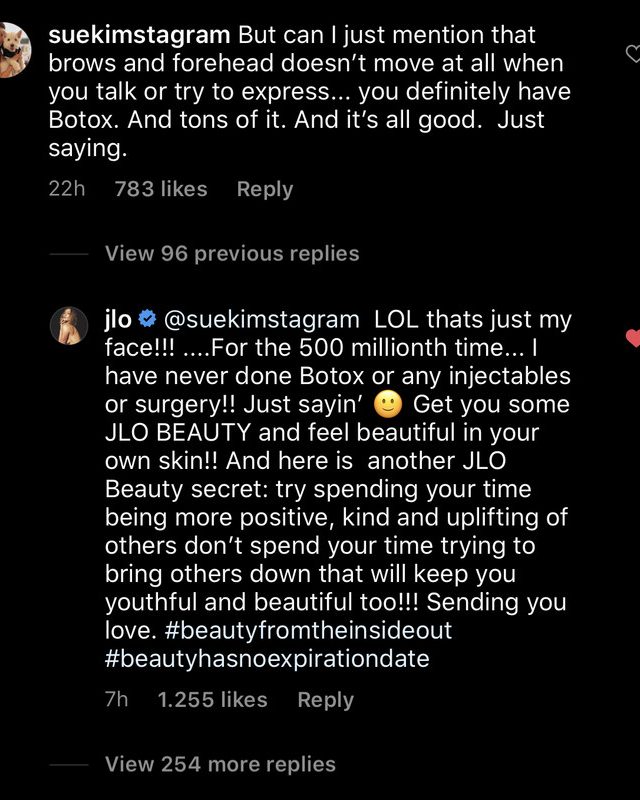Unlike jlo's reply via the red heart
640x800 pixels.
tap(632, 339)
